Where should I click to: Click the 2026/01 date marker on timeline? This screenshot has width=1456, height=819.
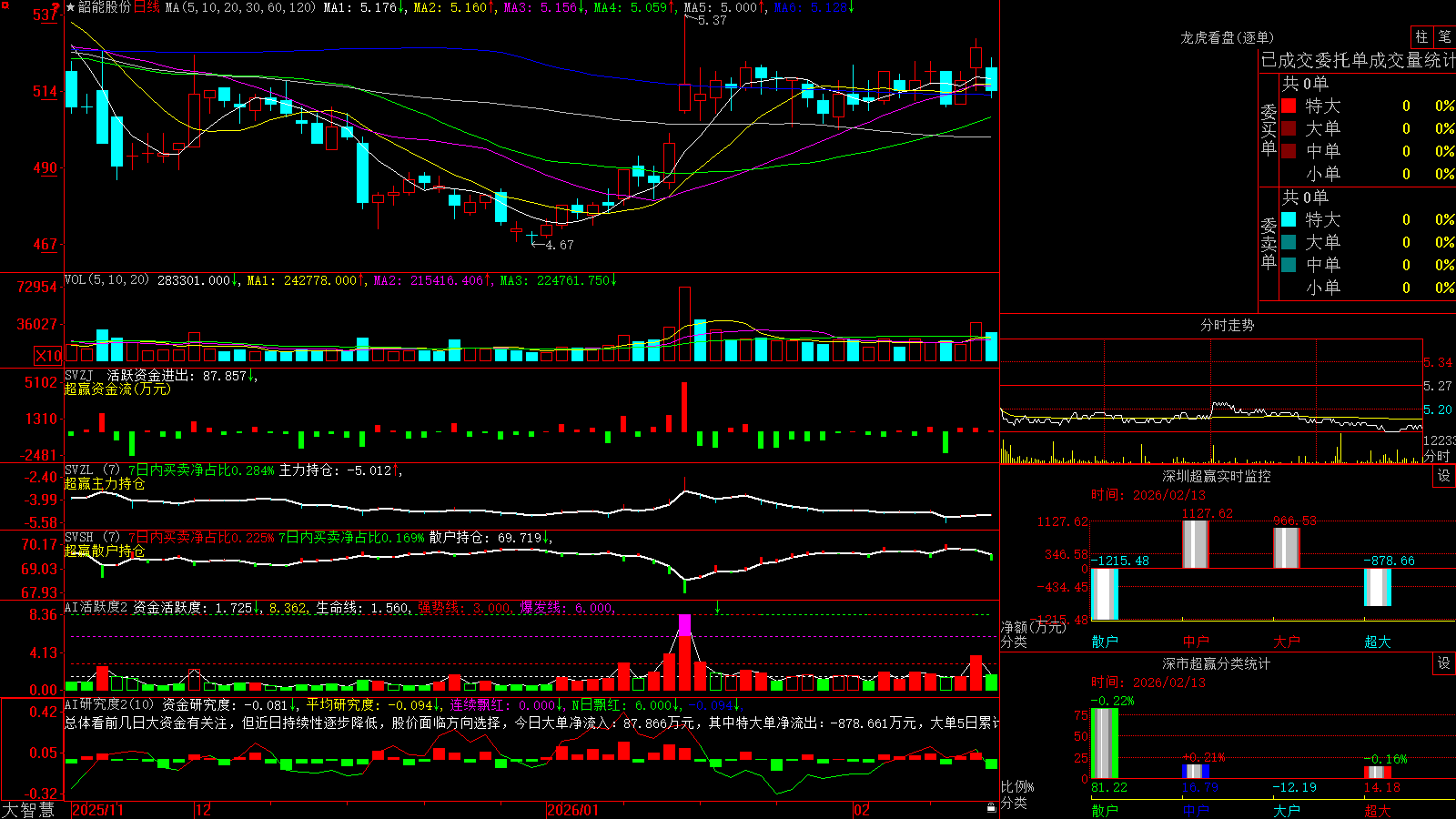tap(573, 810)
